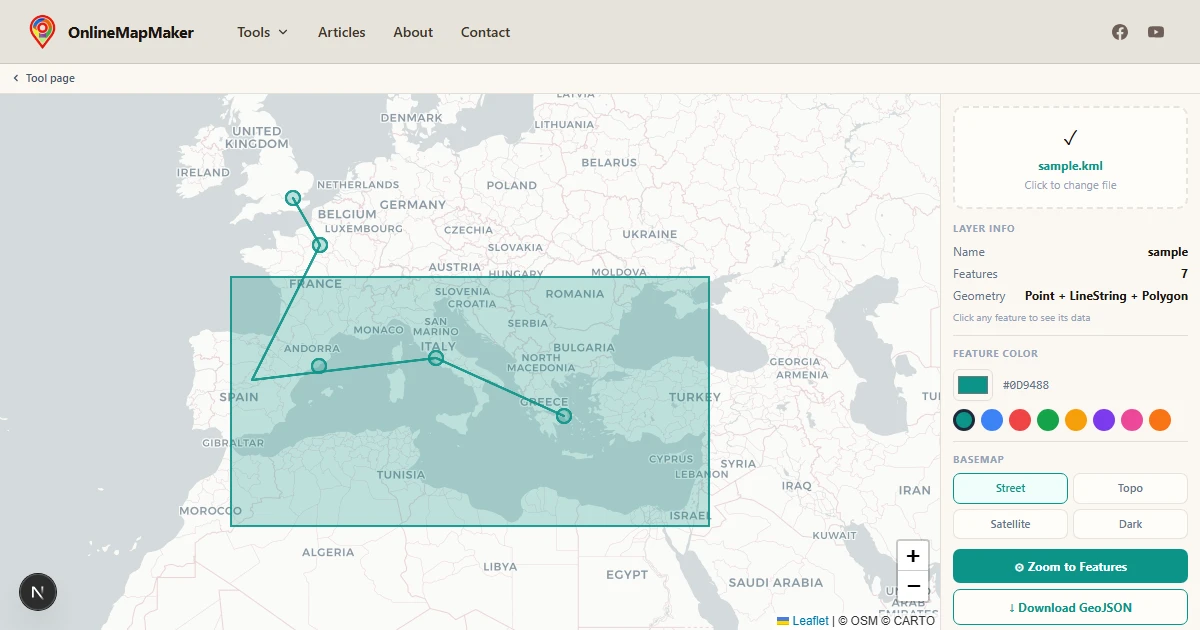Screen dimensions: 1200x630
Task: Open the YouTube icon link
Action: 1156,32
